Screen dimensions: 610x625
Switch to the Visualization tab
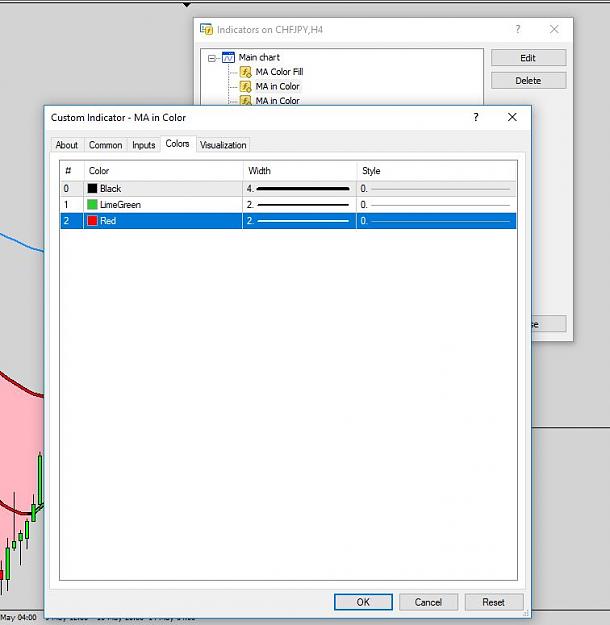(x=223, y=145)
